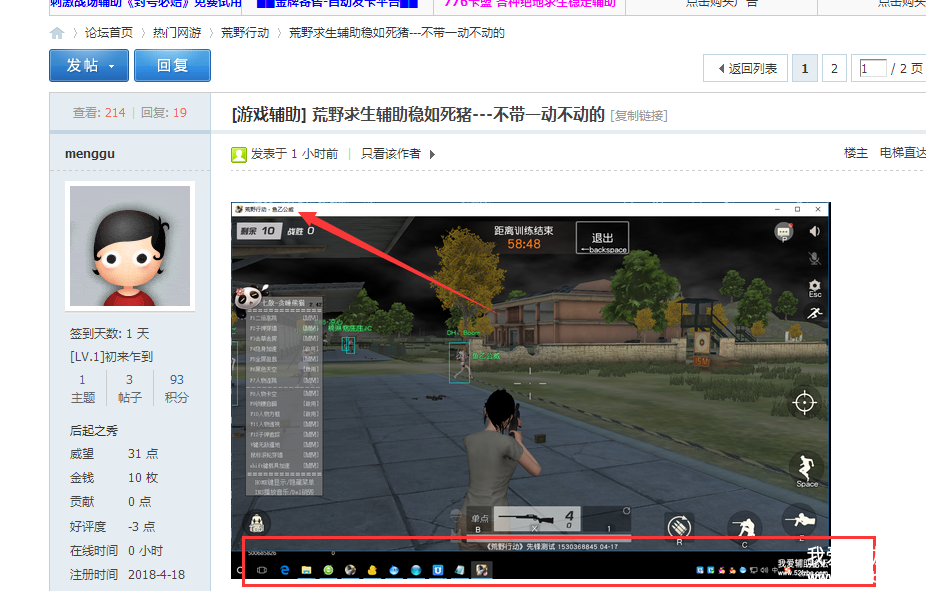
Task: Open the 776卡盟 ad link
Action: pos(530,4)
